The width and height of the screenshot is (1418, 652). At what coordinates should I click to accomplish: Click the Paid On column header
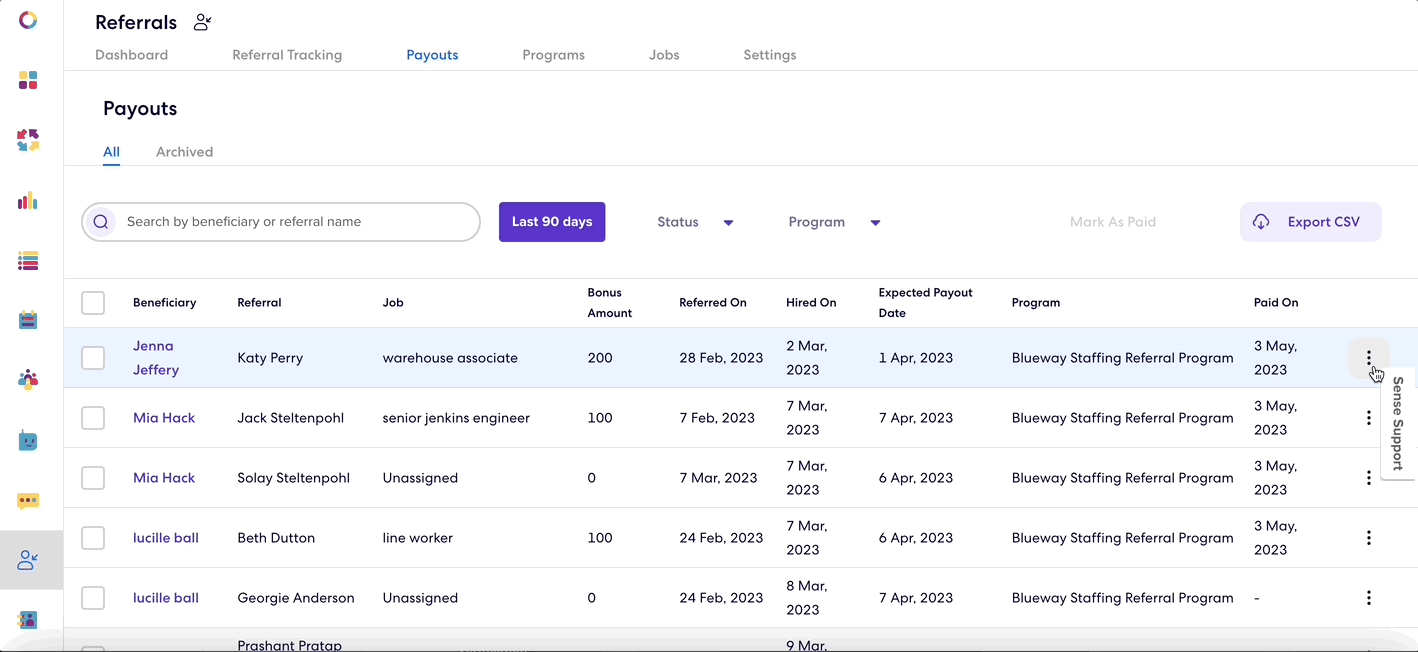pos(1276,303)
